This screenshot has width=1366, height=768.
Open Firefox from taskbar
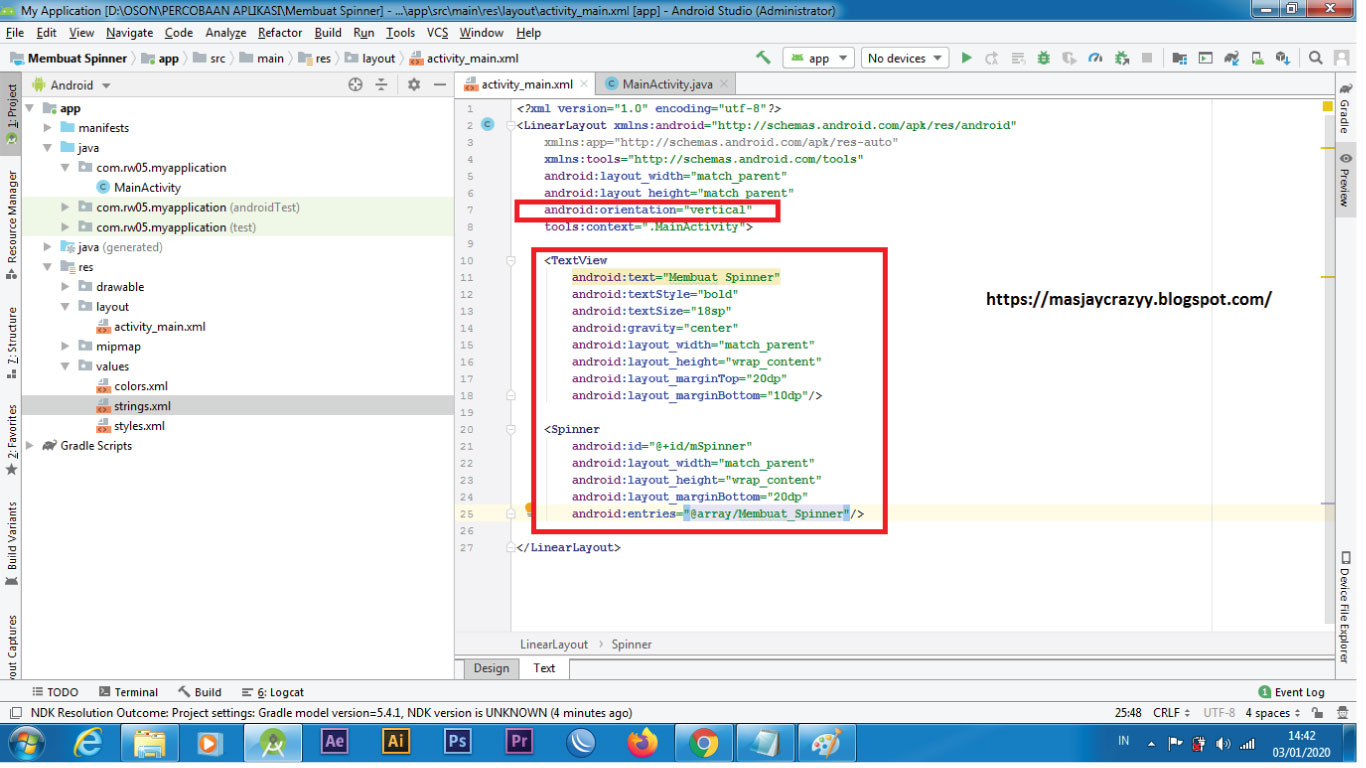(642, 743)
